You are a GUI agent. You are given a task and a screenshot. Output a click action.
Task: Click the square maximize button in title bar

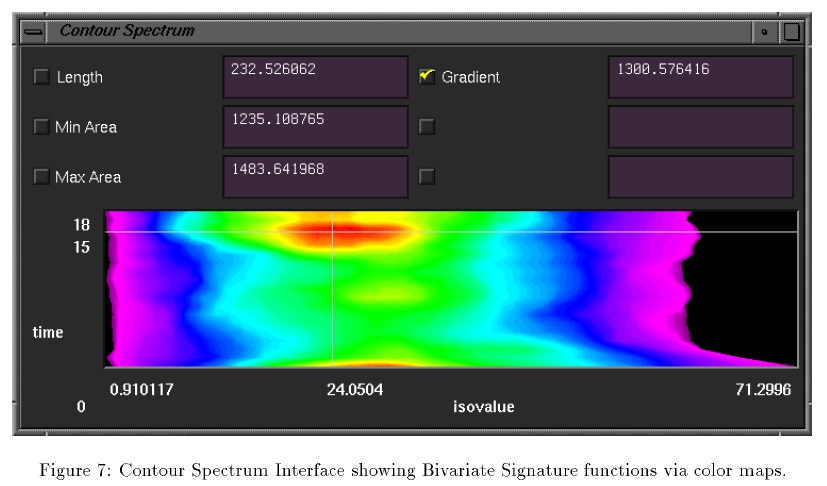[791, 32]
